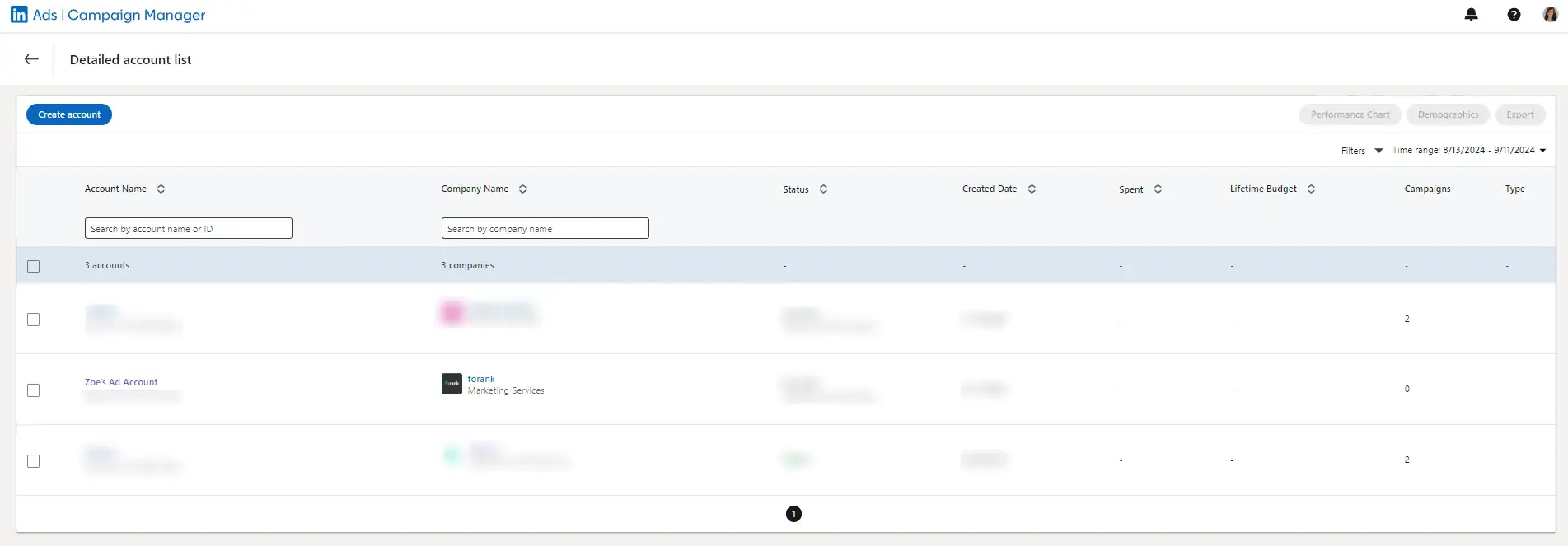Focus the search by account name field
The height and width of the screenshot is (546, 1568).
[189, 228]
